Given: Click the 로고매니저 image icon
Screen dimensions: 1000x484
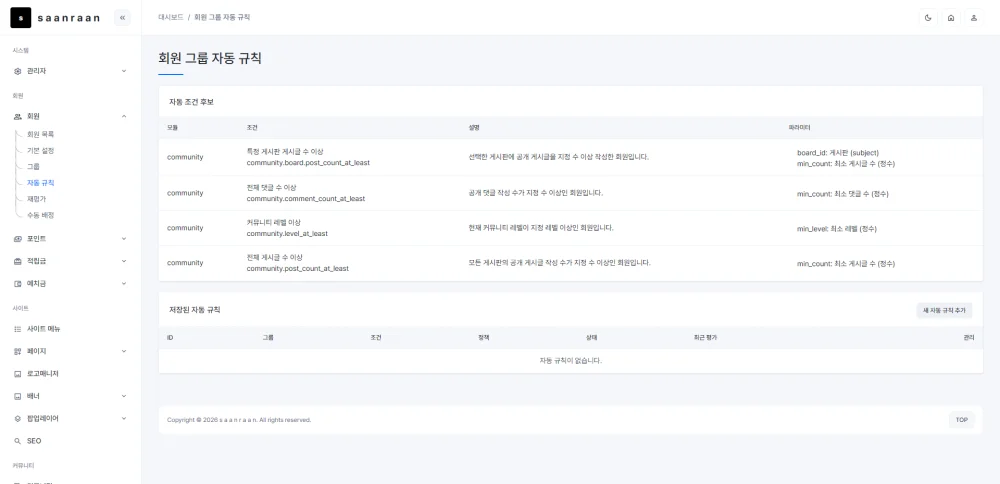Looking at the screenshot, I should tap(18, 374).
